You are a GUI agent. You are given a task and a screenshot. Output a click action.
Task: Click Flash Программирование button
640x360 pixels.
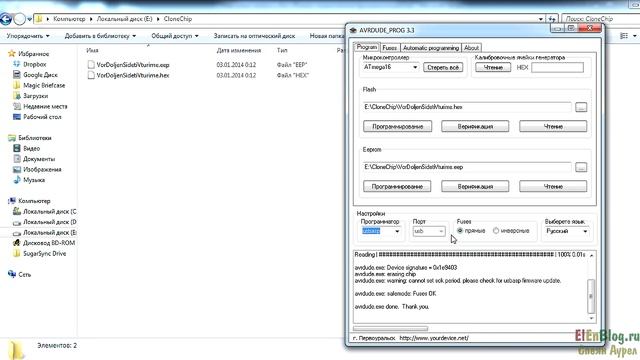[x=397, y=127]
